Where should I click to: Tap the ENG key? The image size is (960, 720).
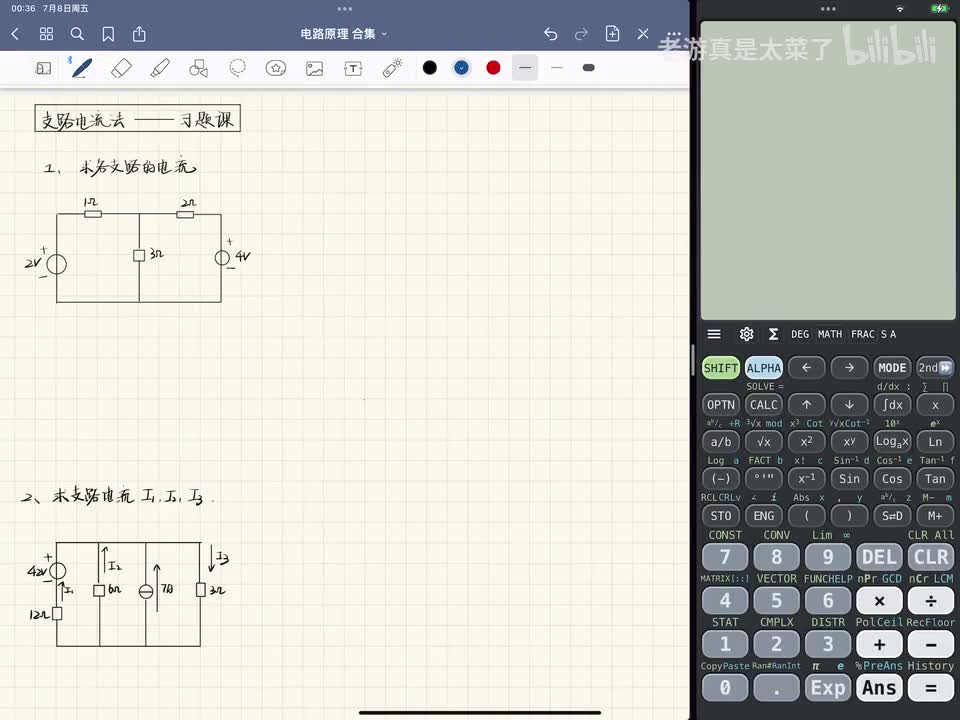point(763,516)
